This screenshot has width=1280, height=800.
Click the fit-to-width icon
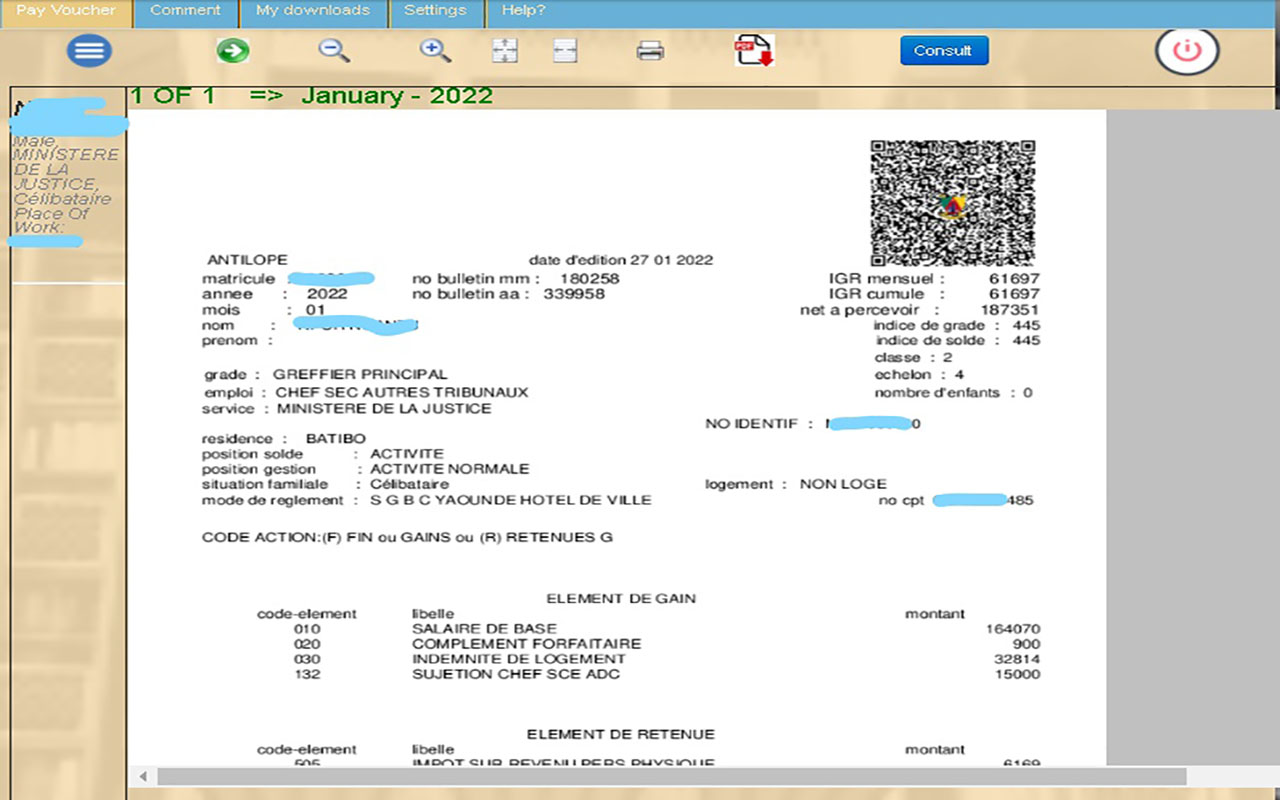[x=565, y=51]
